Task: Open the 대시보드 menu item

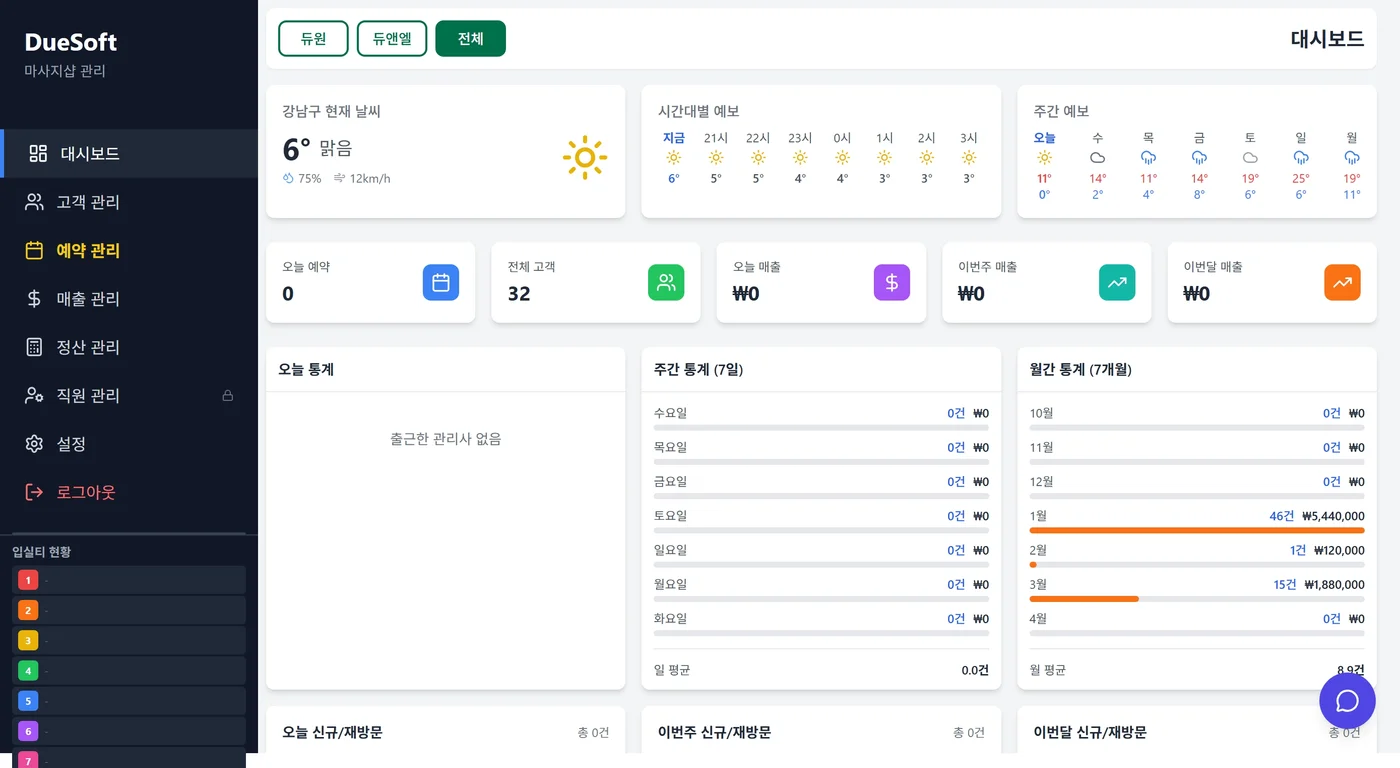Action: point(129,153)
